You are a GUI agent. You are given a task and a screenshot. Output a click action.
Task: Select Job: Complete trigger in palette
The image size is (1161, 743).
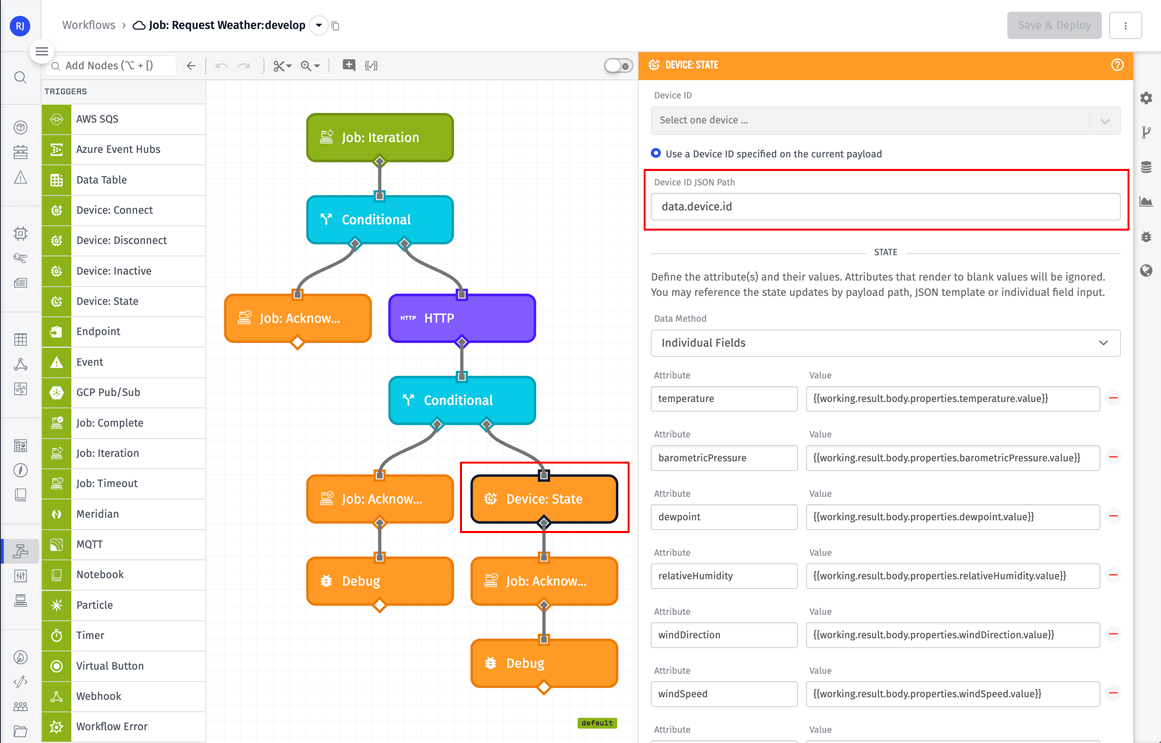point(124,422)
